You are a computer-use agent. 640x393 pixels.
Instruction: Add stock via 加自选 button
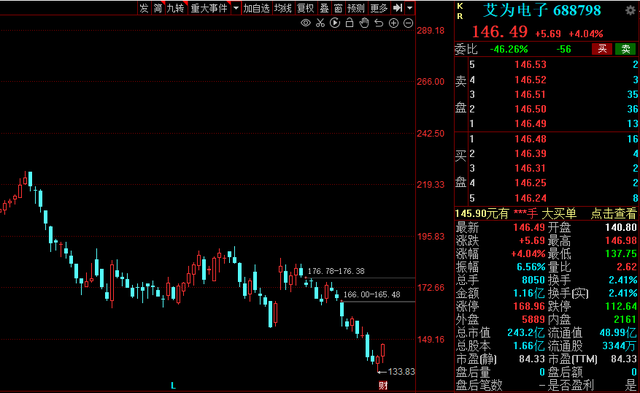[256, 8]
